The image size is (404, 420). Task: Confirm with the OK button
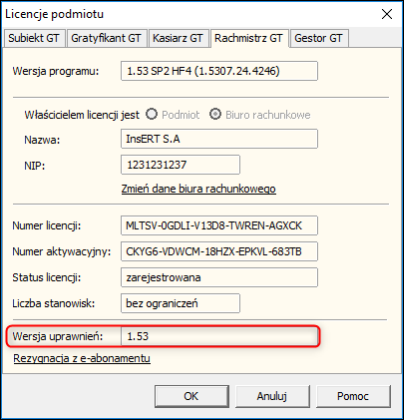click(192, 396)
